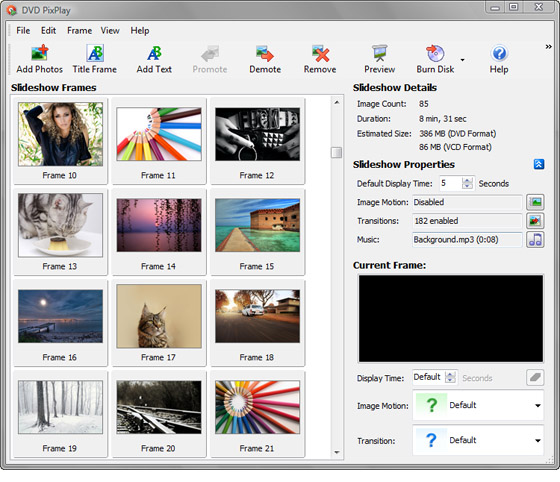Open the Burn Disk dropdown arrow
The image size is (560, 482).
462,60
